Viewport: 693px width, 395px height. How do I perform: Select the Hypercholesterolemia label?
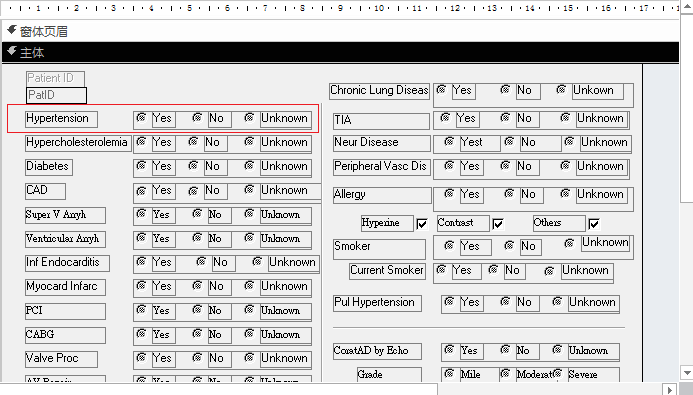point(78,143)
